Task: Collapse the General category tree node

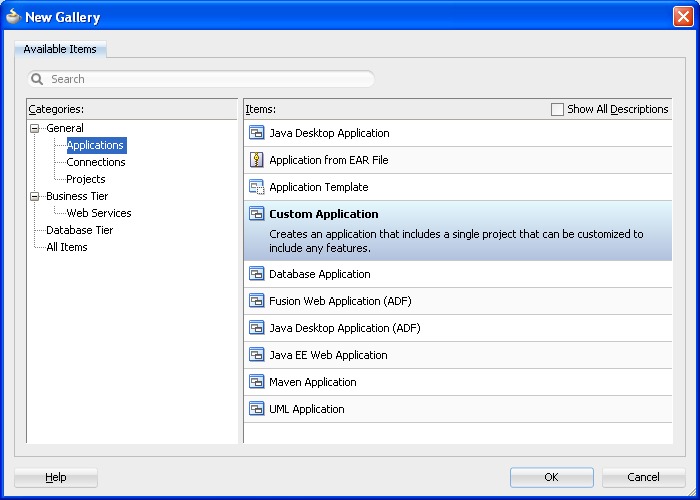Action: pos(35,128)
